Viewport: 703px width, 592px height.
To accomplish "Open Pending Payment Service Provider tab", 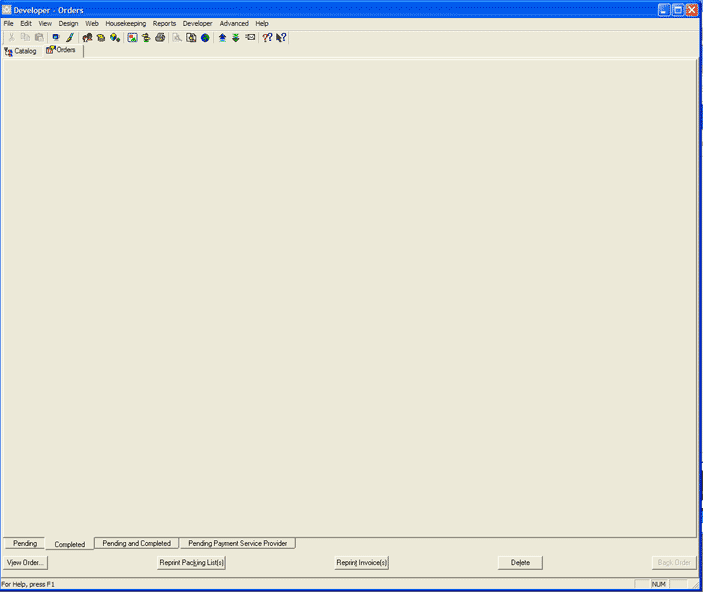I will coord(237,544).
